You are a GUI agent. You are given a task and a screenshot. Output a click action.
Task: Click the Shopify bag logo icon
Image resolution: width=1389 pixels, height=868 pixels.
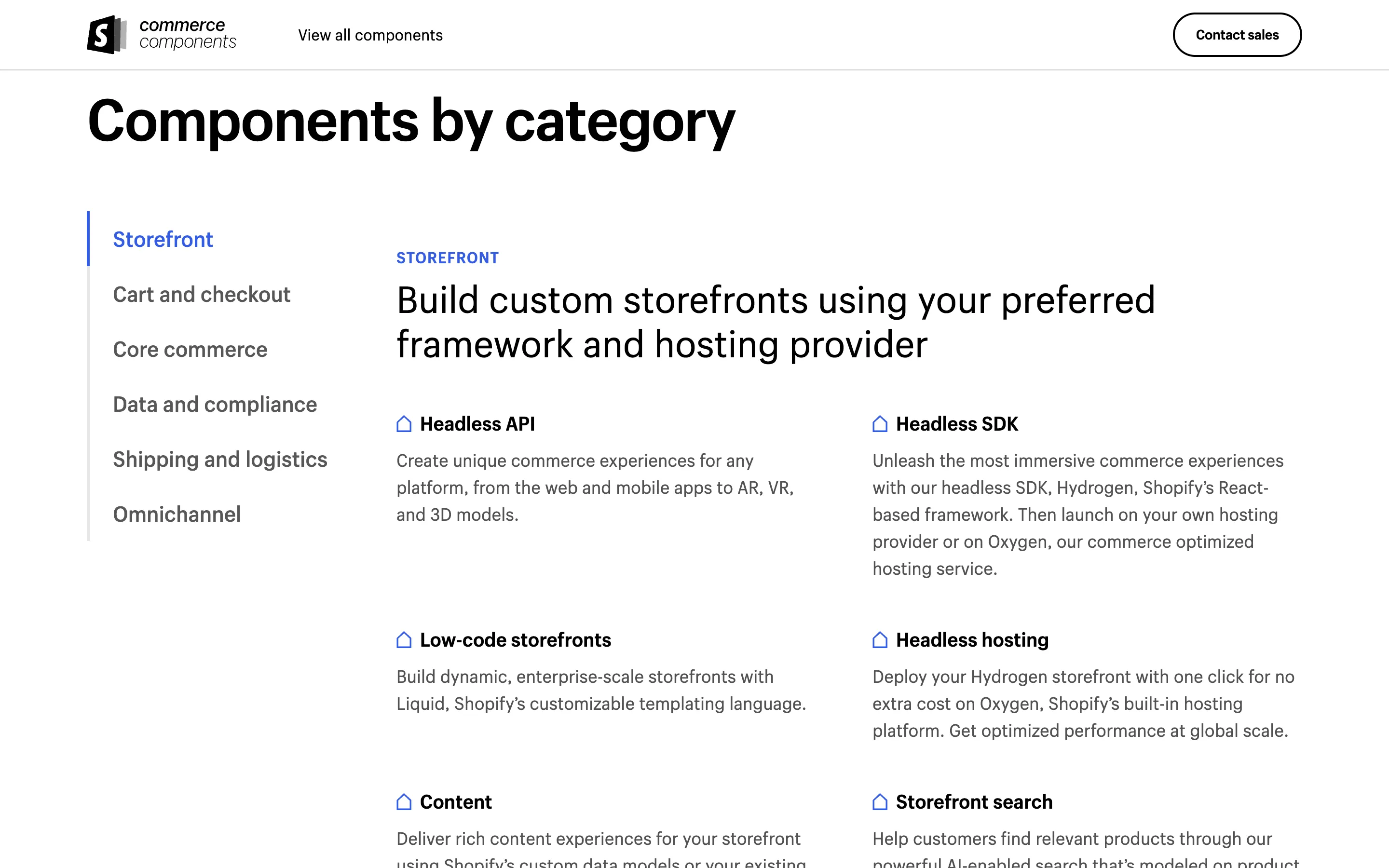(x=106, y=35)
